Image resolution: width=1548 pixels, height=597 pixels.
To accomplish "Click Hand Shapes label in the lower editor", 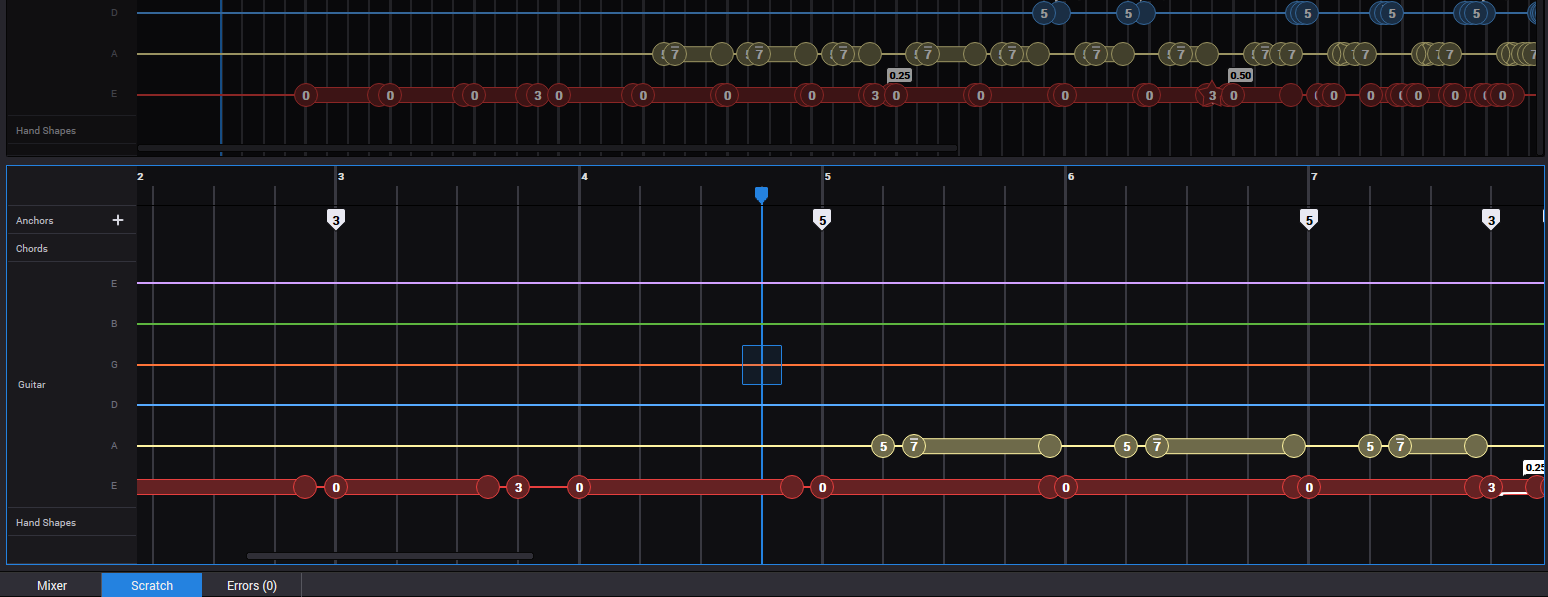I will tap(46, 522).
